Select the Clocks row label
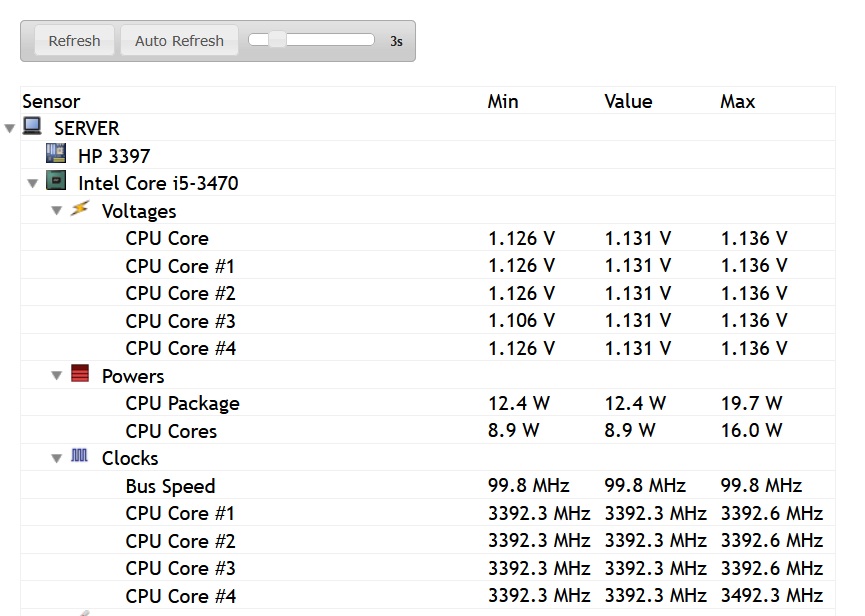The image size is (865, 616). click(130, 458)
